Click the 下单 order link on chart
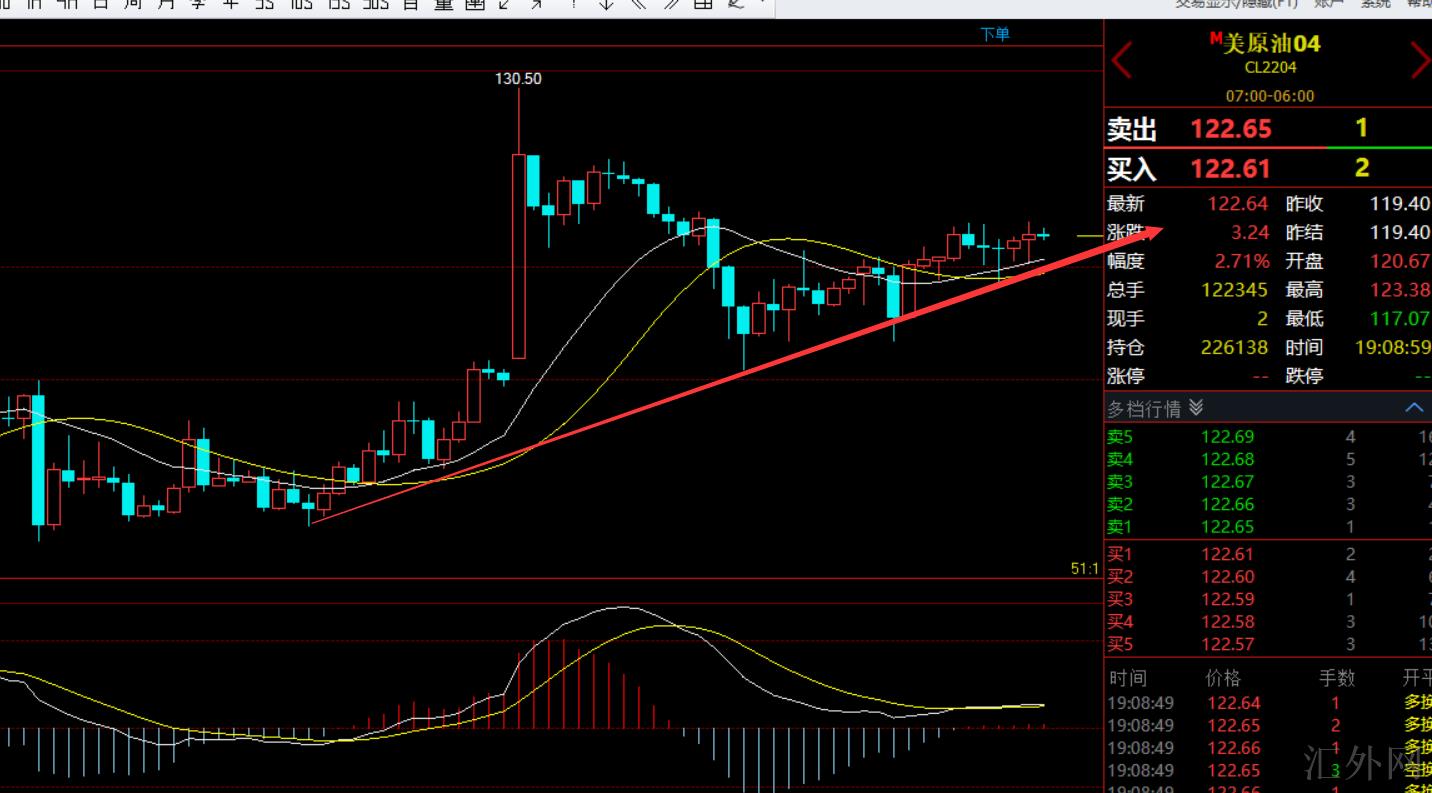Viewport: 1432px width, 793px height. [x=994, y=34]
